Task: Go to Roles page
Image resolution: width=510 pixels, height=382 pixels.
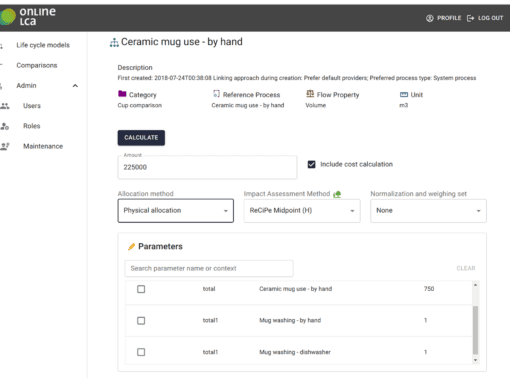Action: coord(32,126)
